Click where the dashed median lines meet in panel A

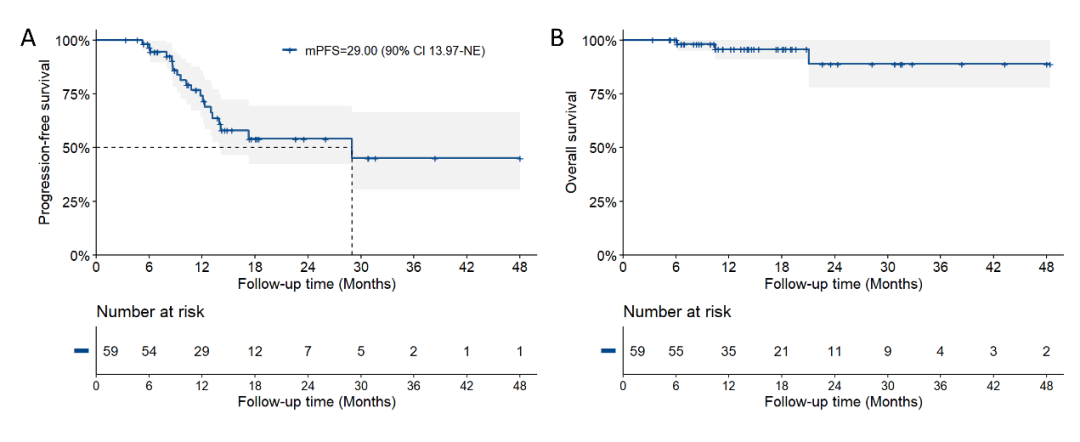click(x=352, y=148)
